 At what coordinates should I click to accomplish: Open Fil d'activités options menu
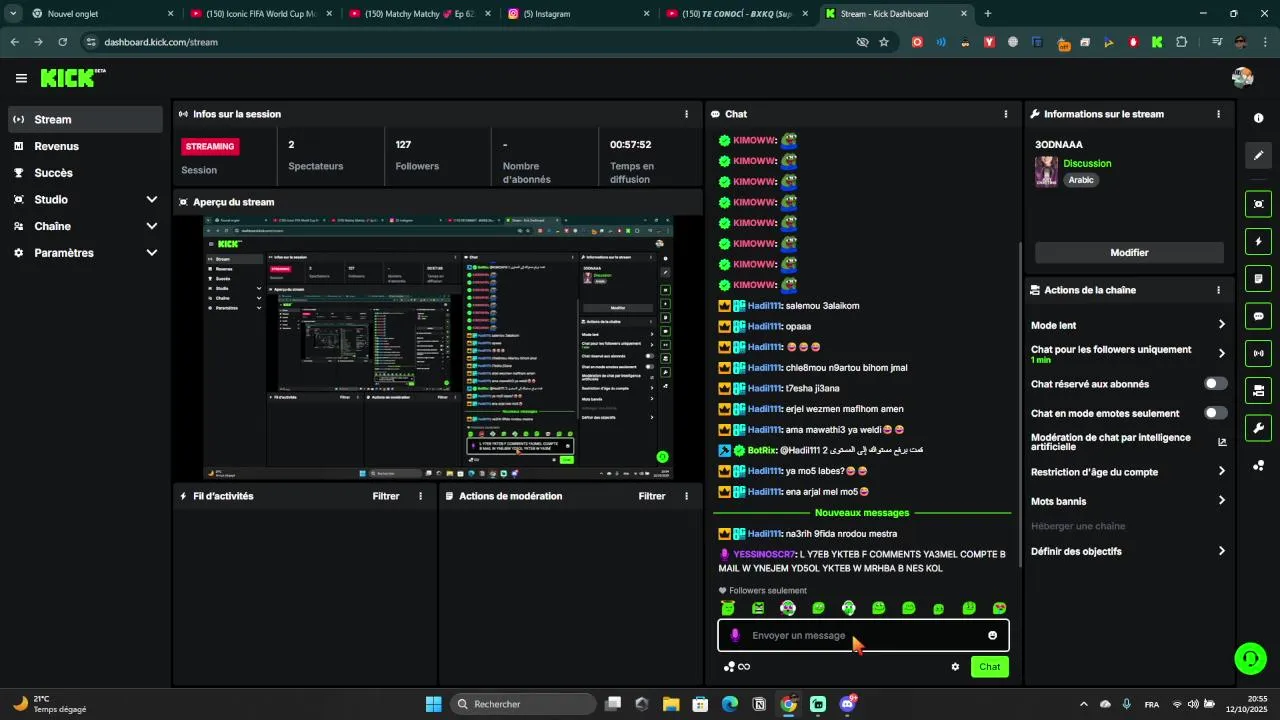[420, 496]
